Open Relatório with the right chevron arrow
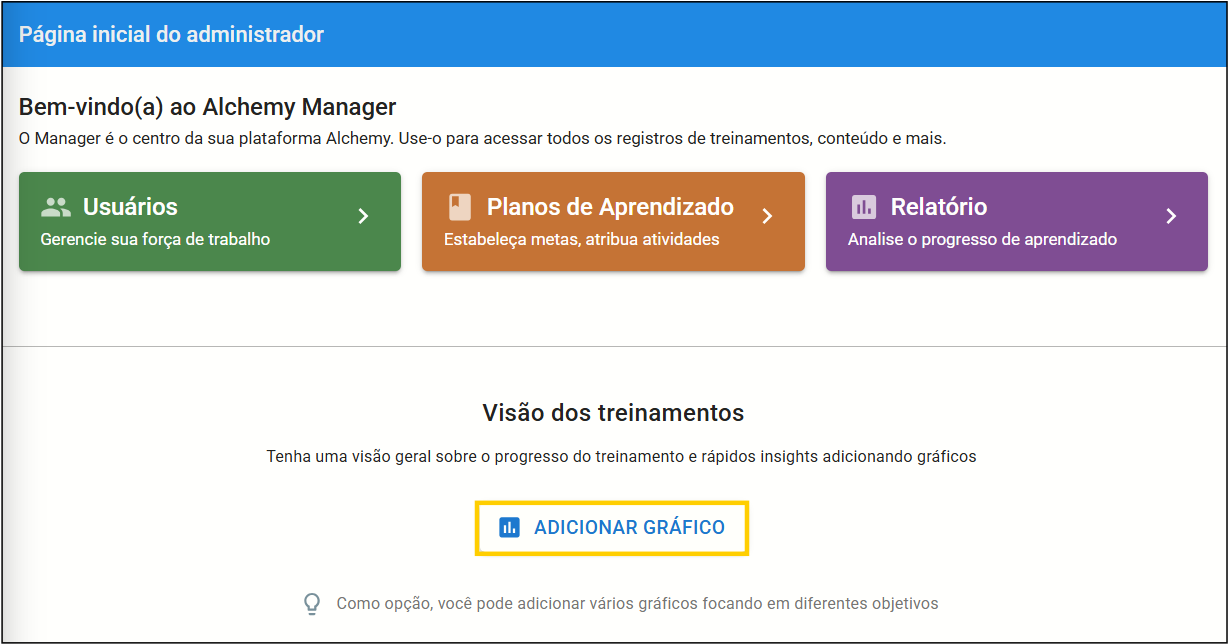Image resolution: width=1228 pixels, height=644 pixels. [x=1171, y=216]
